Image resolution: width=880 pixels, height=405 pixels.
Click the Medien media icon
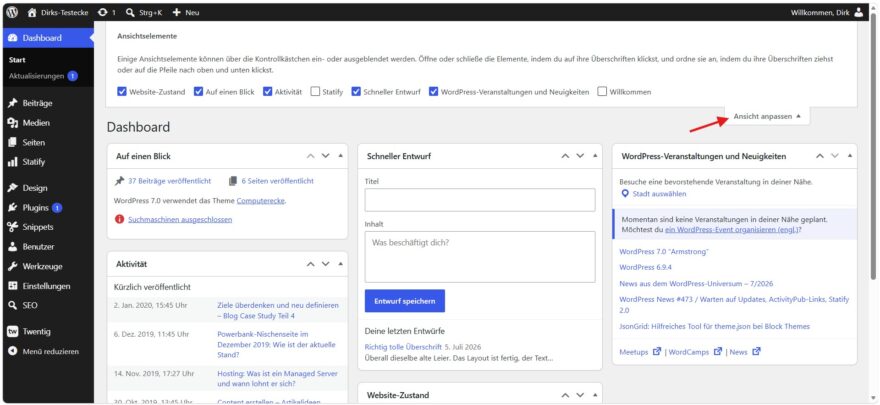click(13, 123)
